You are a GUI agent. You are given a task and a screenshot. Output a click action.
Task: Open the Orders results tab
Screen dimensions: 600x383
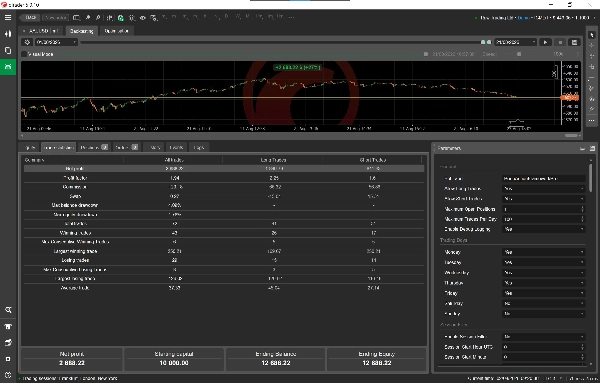coord(126,147)
